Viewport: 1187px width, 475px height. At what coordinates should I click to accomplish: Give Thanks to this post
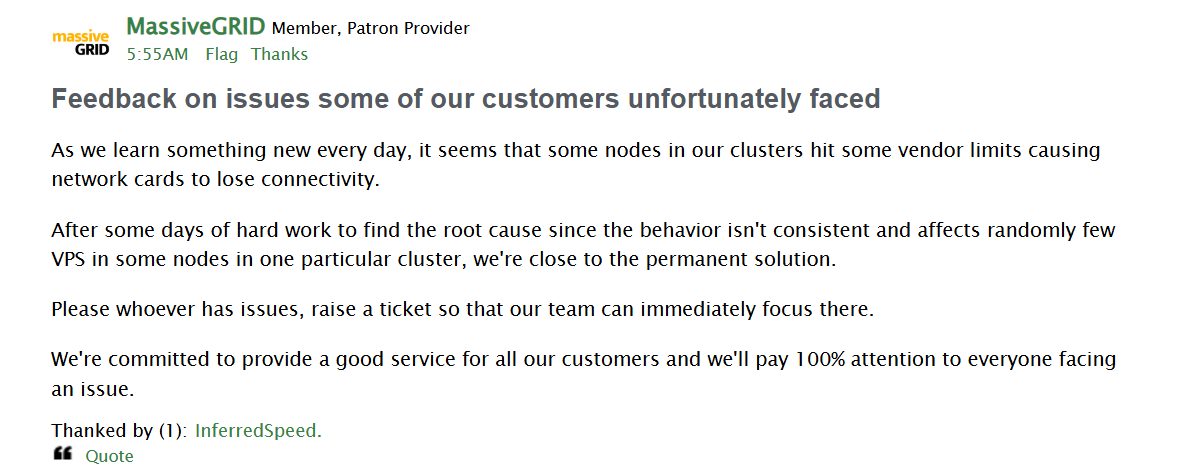tap(279, 55)
